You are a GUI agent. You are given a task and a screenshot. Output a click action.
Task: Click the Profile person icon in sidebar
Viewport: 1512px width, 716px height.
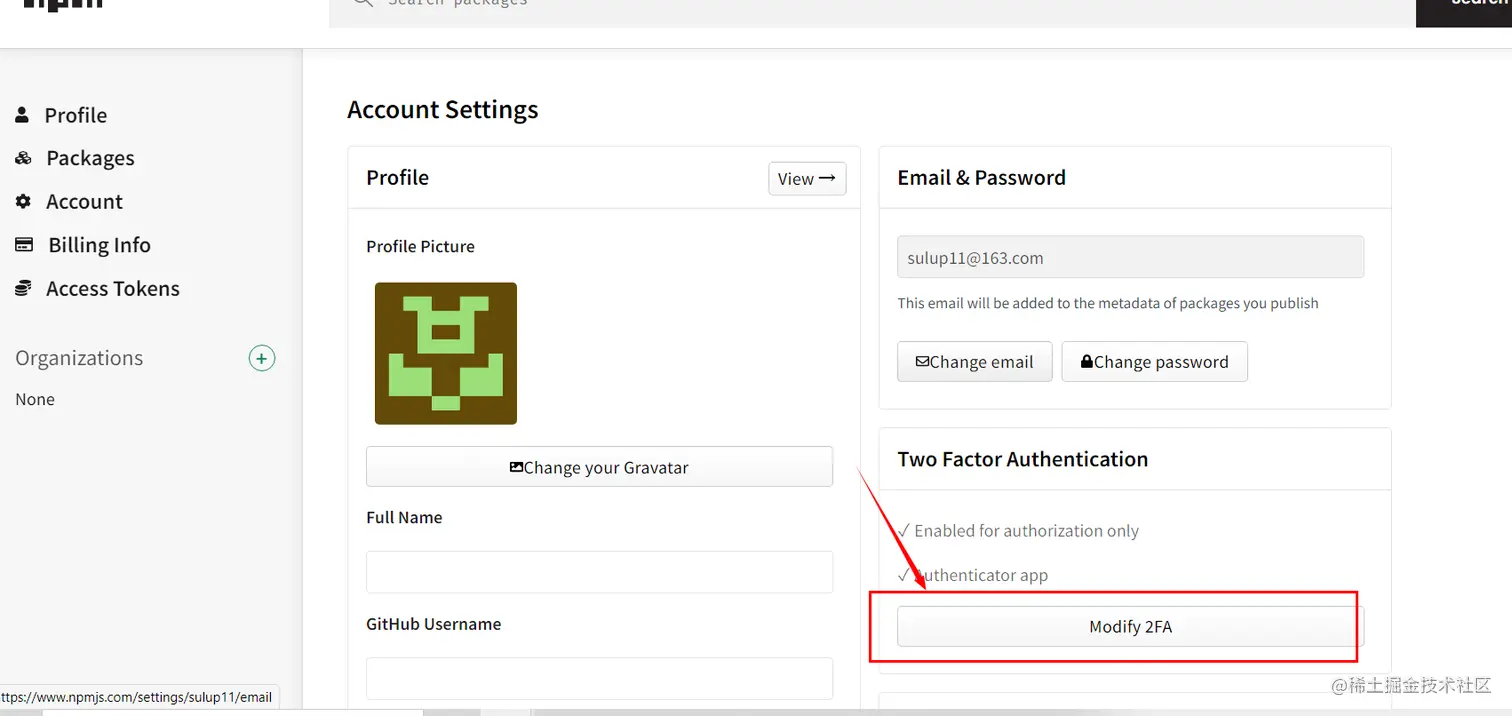(x=22, y=115)
